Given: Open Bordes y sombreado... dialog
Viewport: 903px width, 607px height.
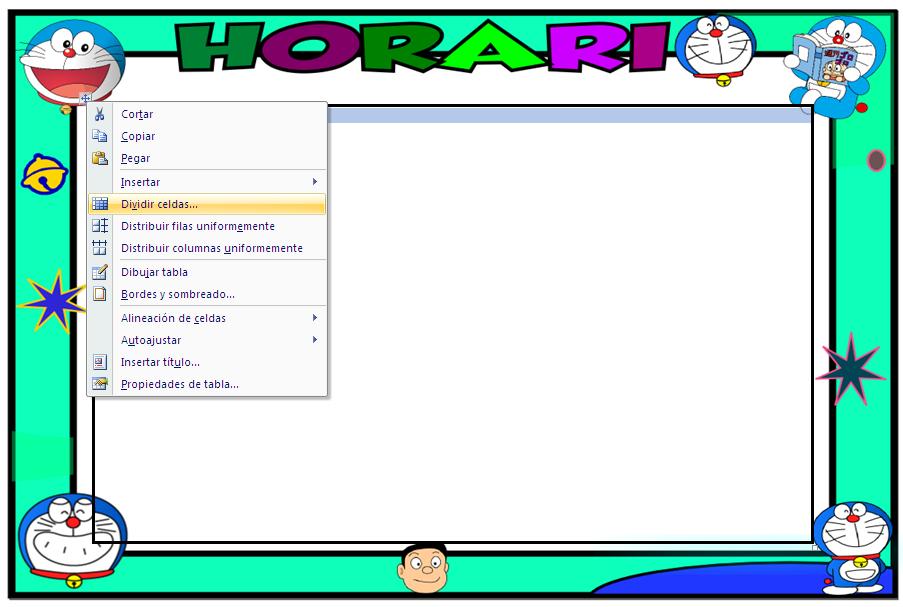Looking at the screenshot, I should (207, 294).
